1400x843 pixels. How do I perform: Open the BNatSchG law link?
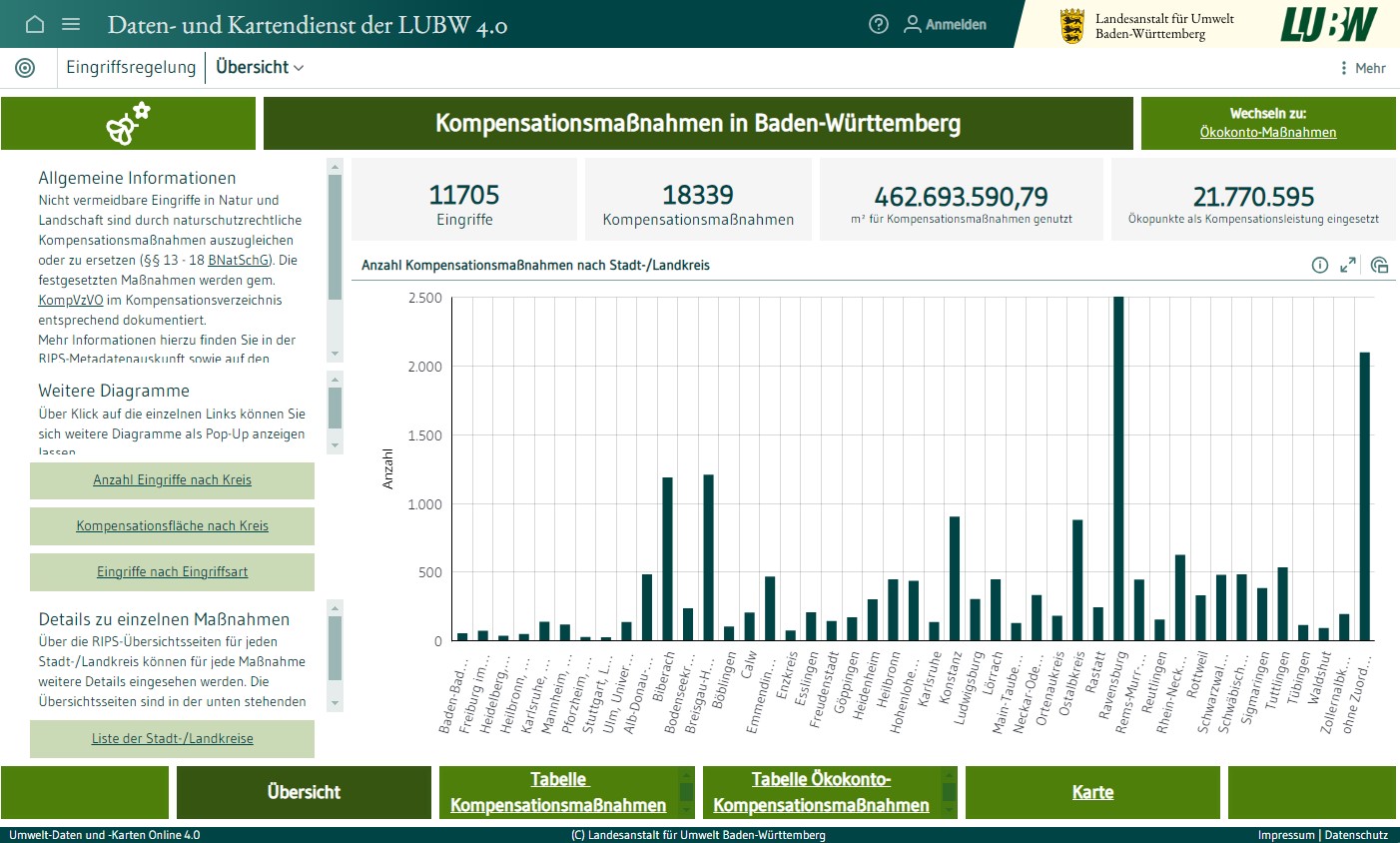[239, 260]
